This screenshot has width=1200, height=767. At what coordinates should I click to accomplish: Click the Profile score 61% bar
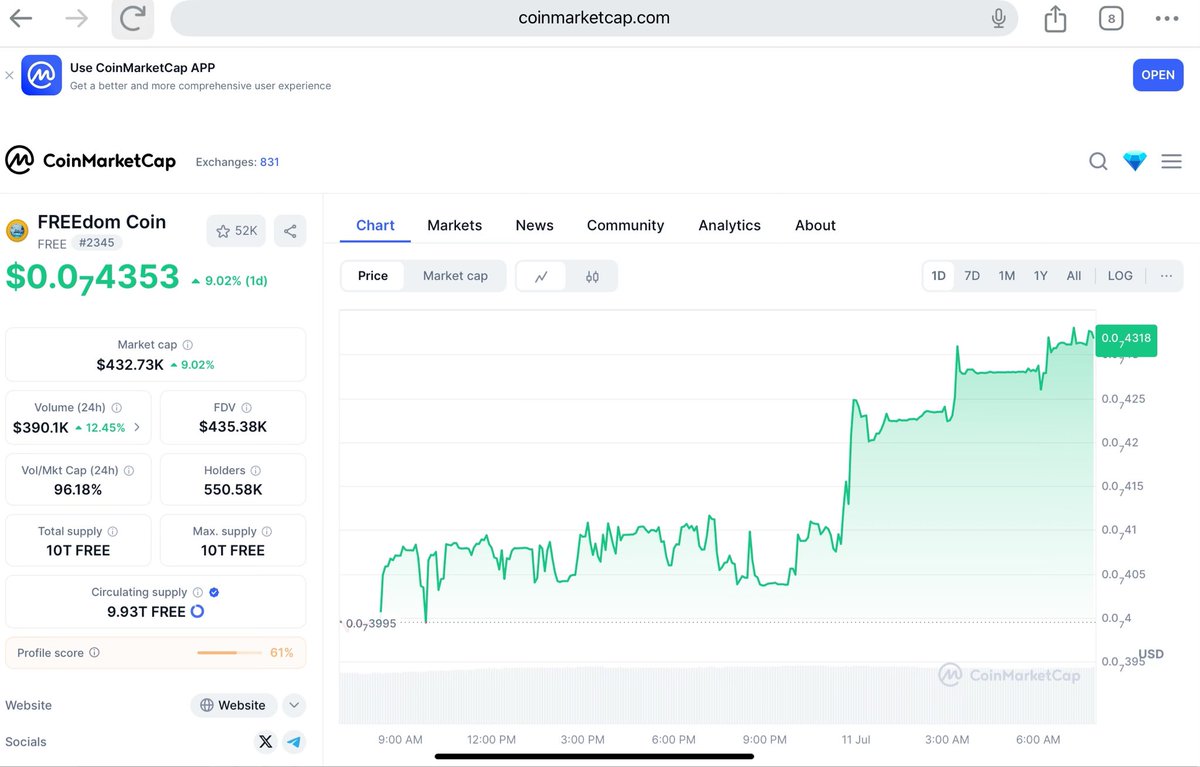230,653
